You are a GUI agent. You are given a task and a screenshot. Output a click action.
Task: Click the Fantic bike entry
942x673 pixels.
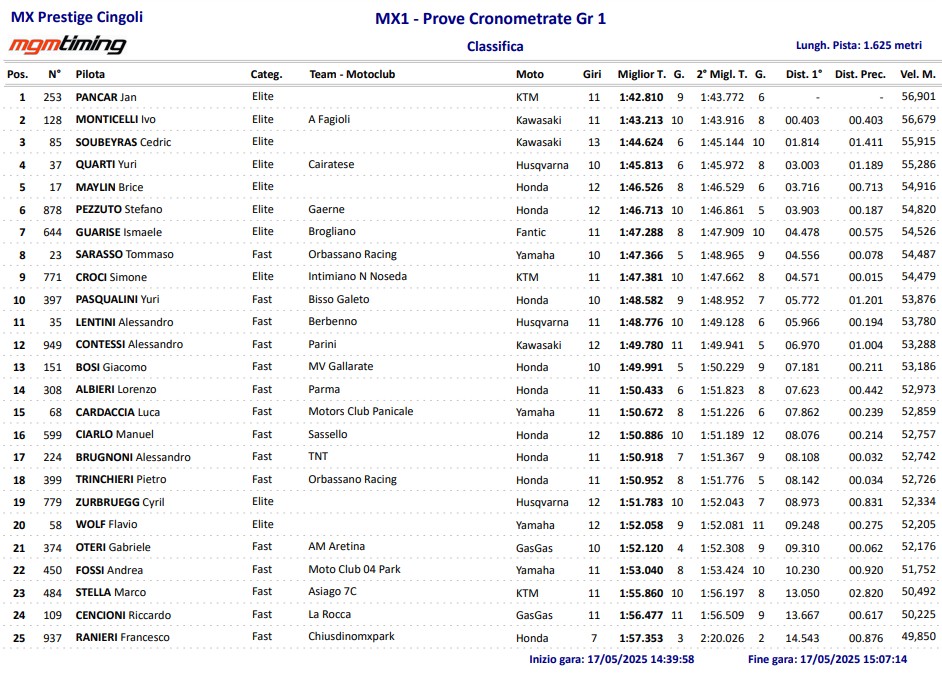click(x=530, y=233)
